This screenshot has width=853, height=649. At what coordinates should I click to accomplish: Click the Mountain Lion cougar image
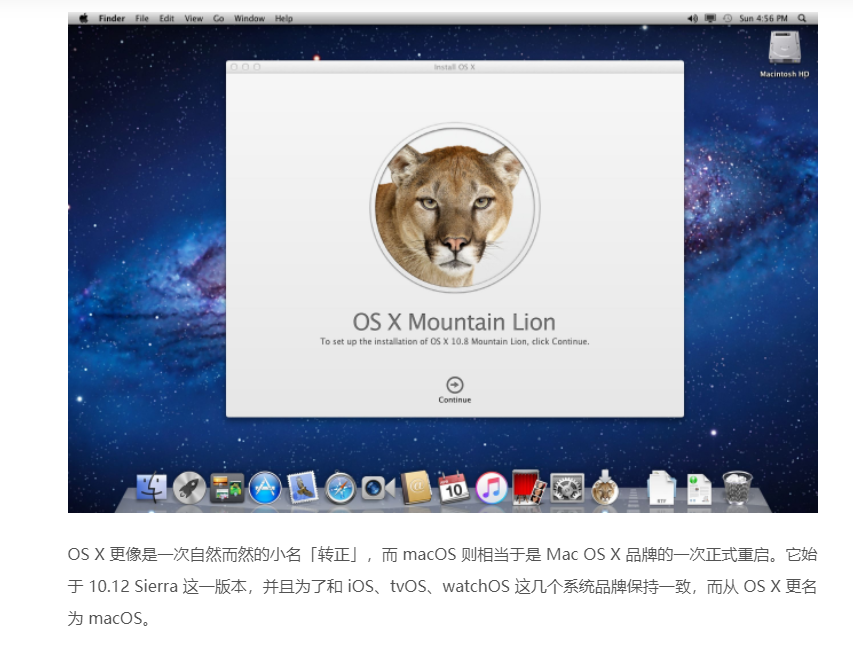(455, 207)
